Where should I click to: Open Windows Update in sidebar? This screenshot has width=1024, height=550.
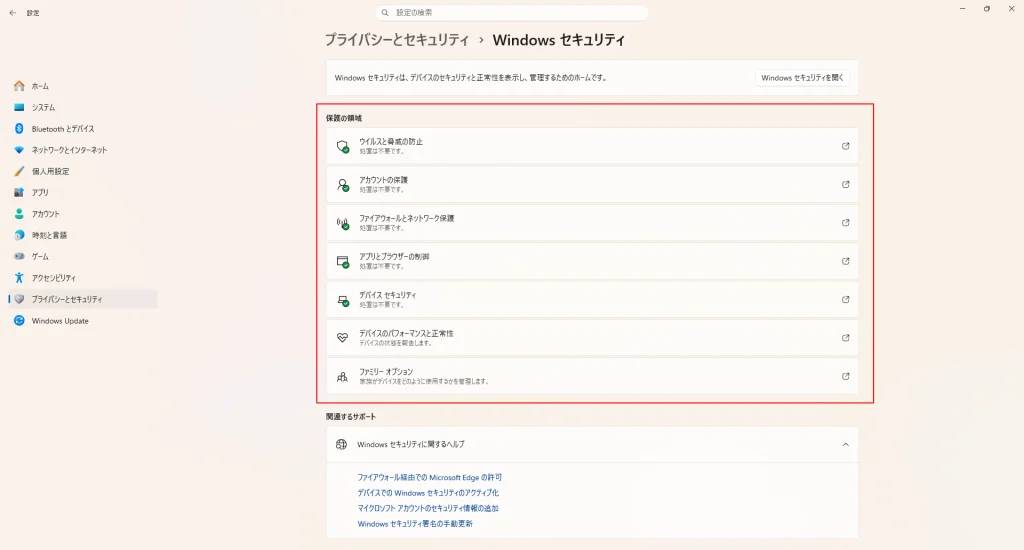coord(83,321)
